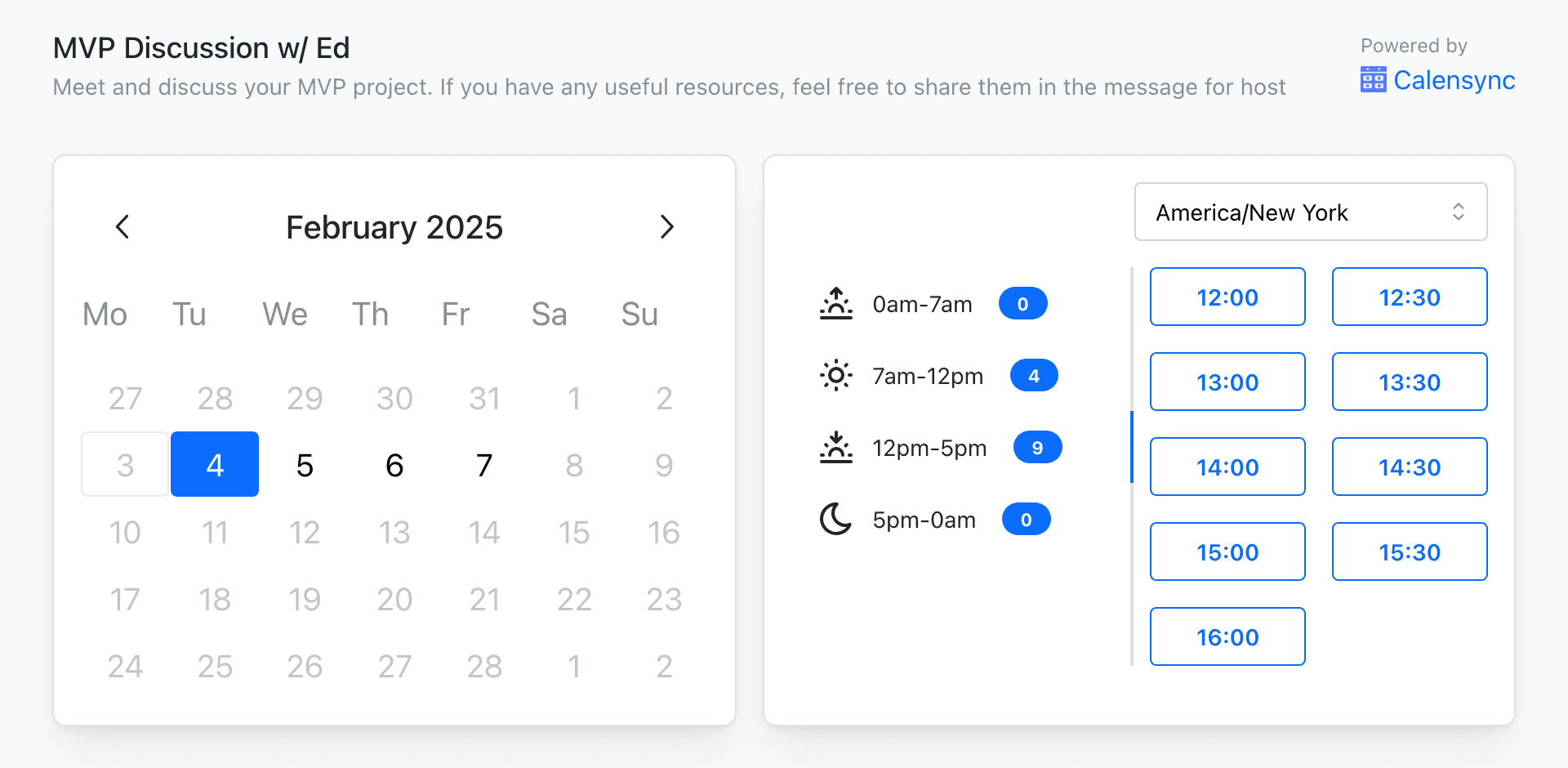This screenshot has width=1568, height=768.
Task: Open the America/New York timezone selector
Action: (x=1310, y=212)
